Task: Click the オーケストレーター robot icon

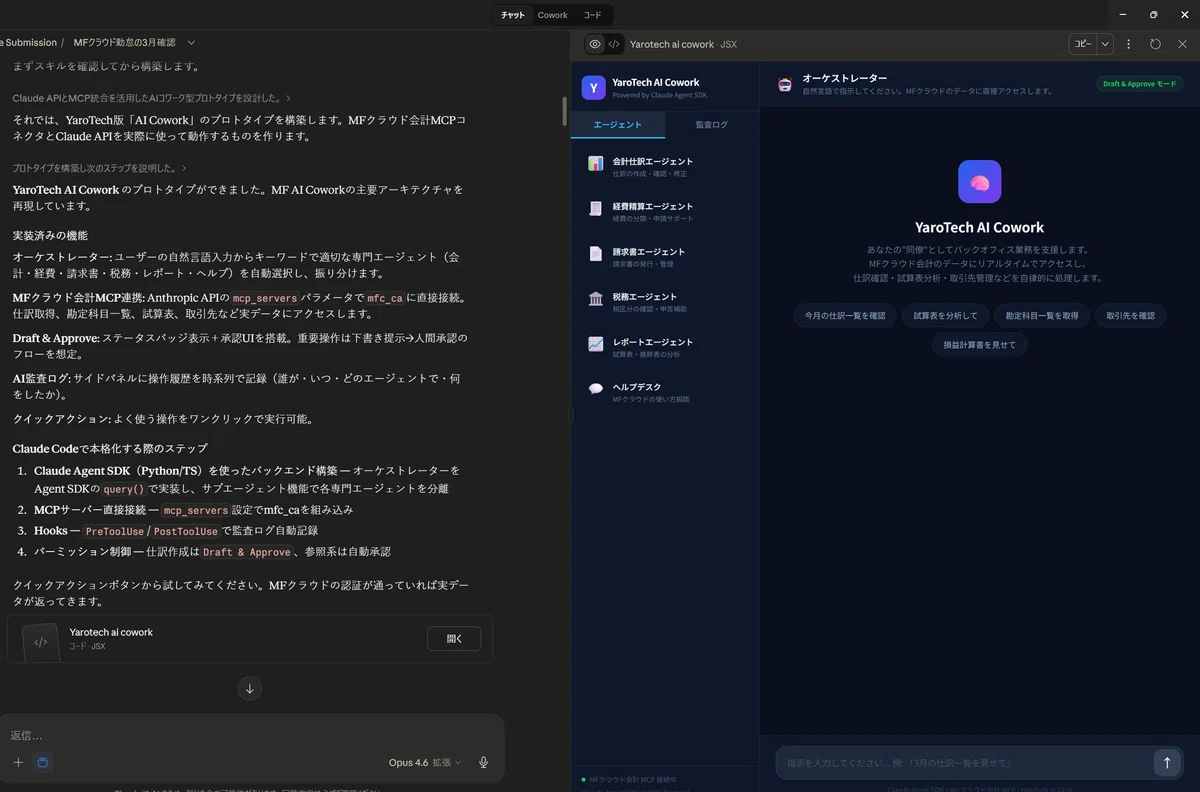Action: point(785,84)
